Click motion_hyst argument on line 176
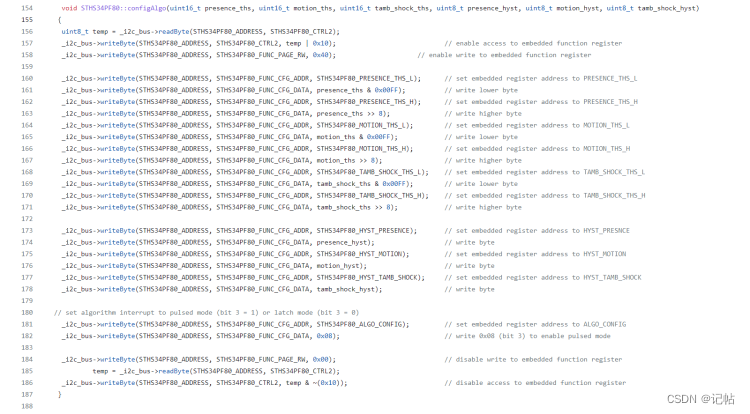 (x=338, y=266)
